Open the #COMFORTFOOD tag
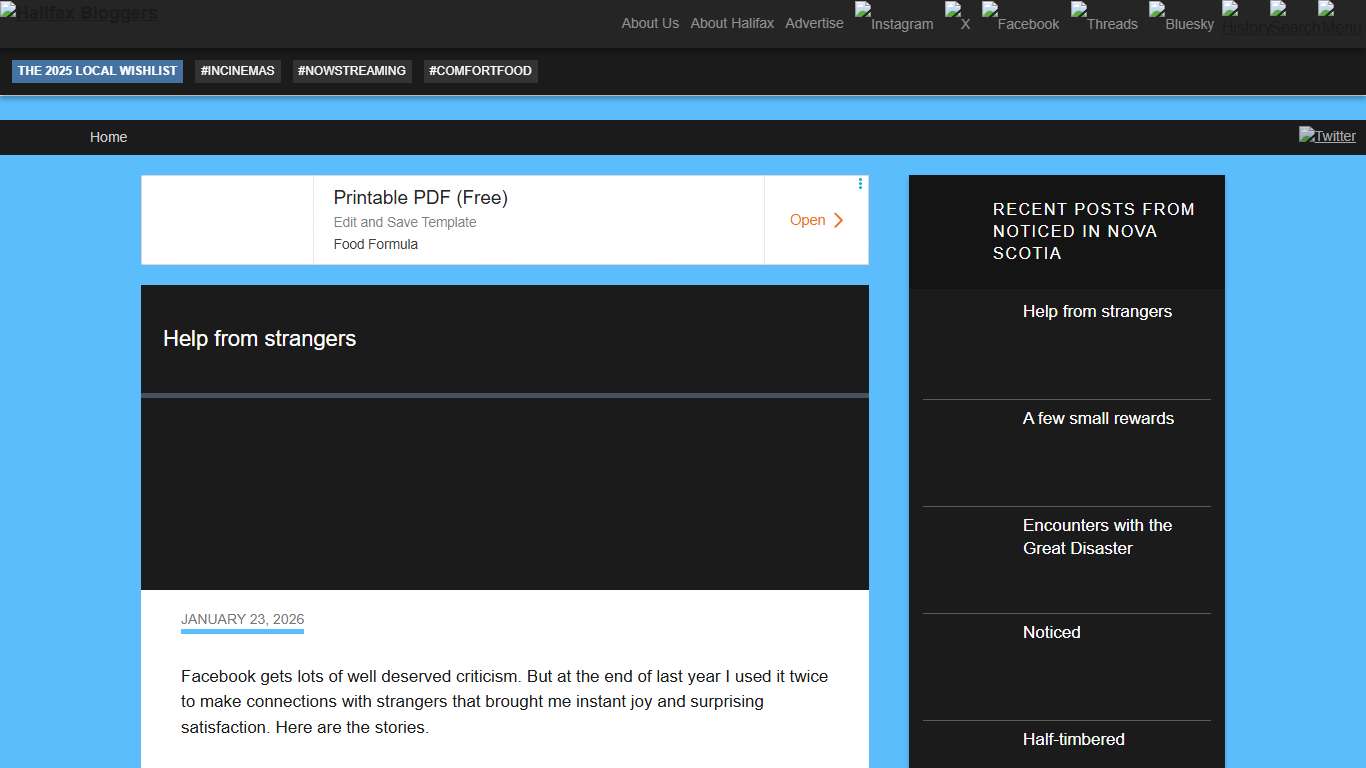 [480, 71]
